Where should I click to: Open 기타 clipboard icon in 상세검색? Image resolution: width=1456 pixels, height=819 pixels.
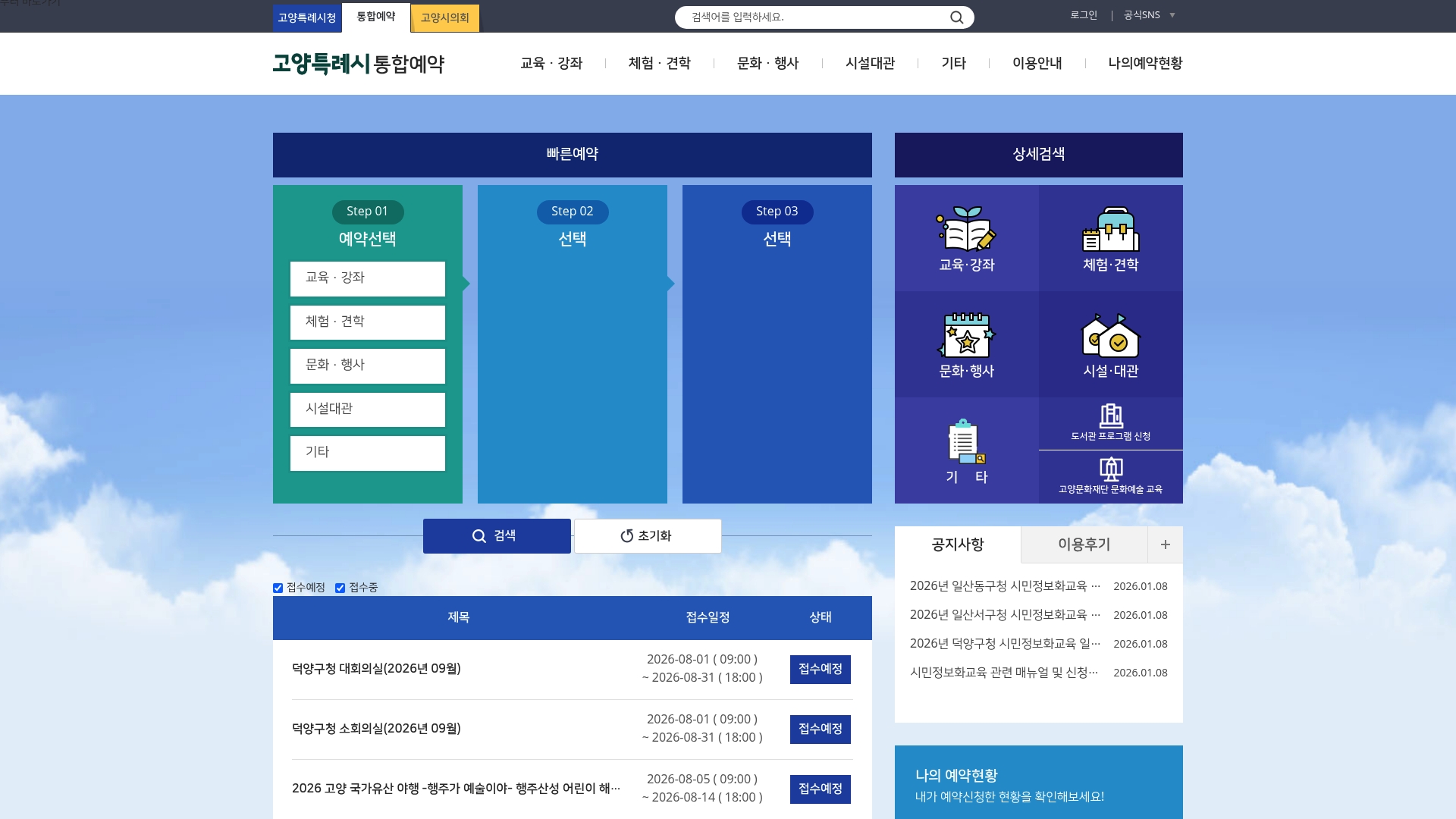pos(966,441)
